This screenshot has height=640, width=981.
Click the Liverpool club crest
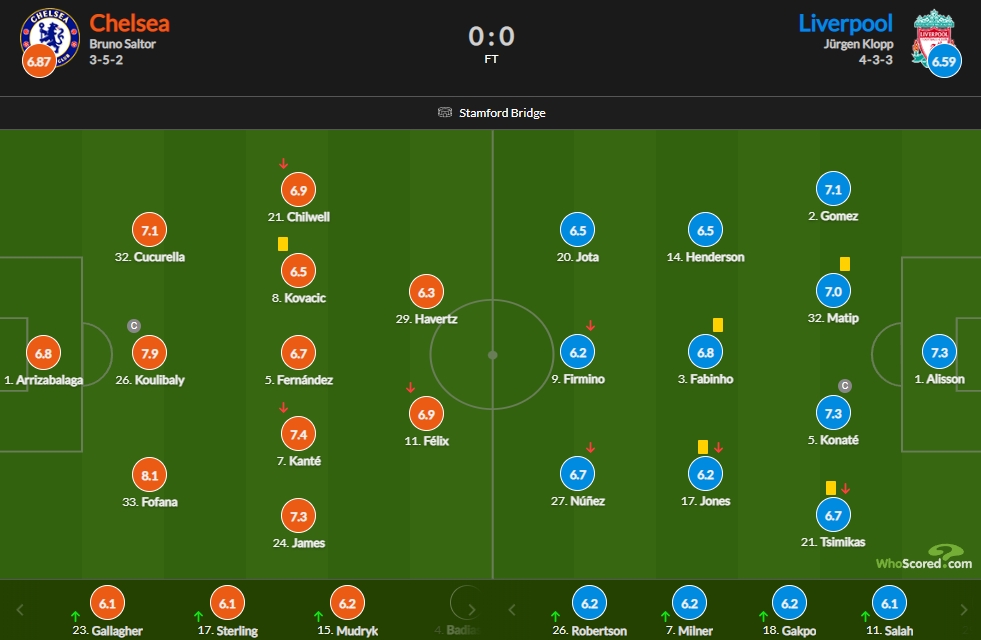pyautogui.click(x=932, y=36)
